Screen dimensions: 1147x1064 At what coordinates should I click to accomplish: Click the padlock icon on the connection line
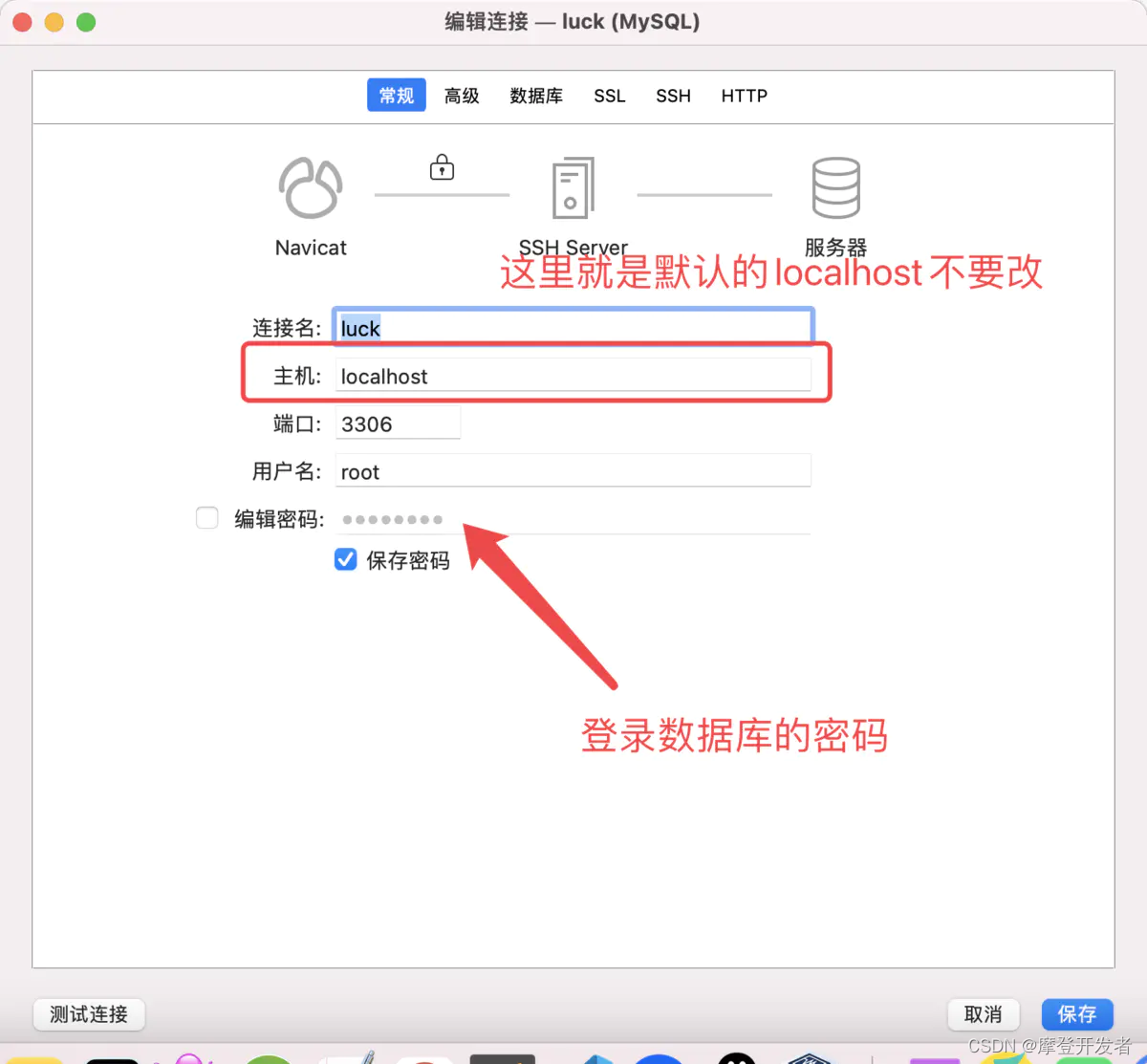[442, 167]
